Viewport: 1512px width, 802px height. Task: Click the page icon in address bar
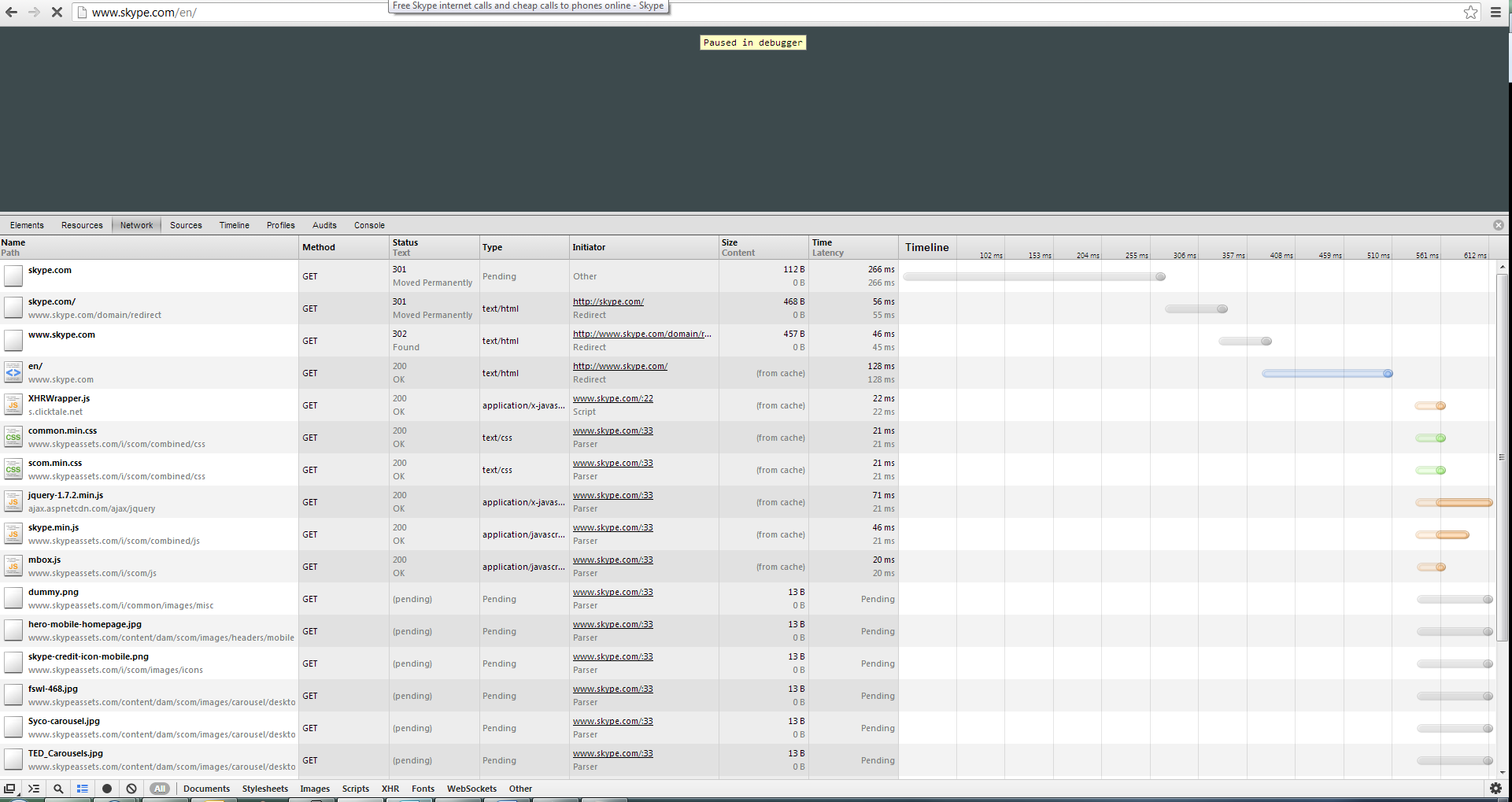pyautogui.click(x=82, y=13)
